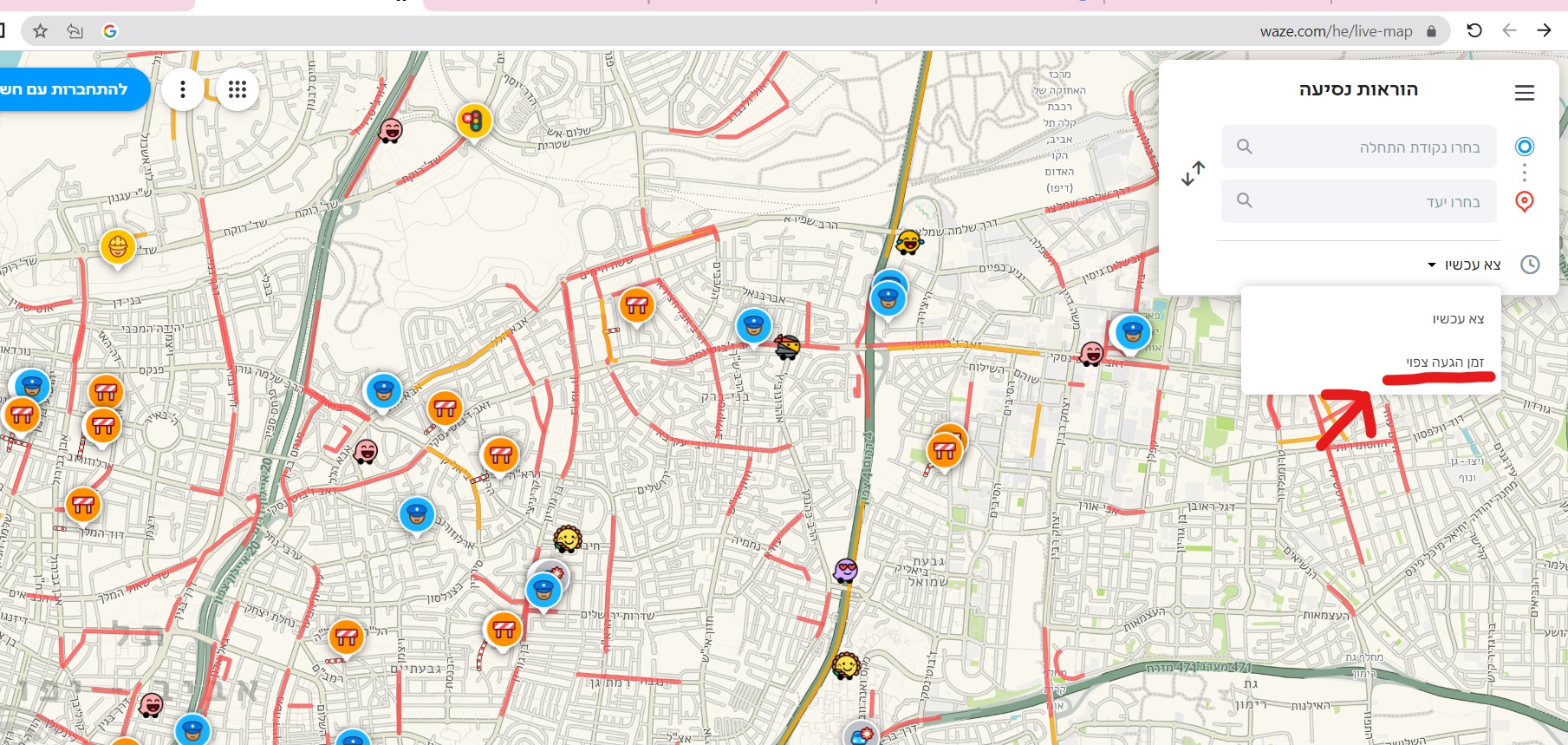
Task: Click the magnifier icon in the בחרו יעד field
Action: [x=1245, y=200]
